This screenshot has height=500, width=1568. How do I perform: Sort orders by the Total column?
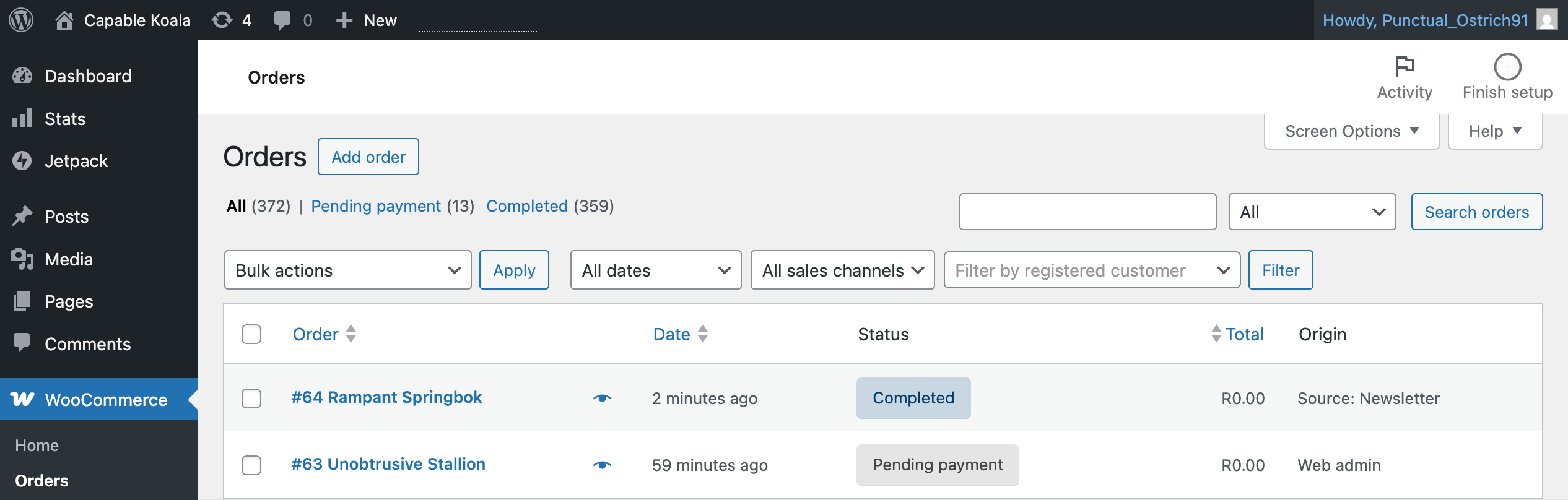tap(1244, 334)
